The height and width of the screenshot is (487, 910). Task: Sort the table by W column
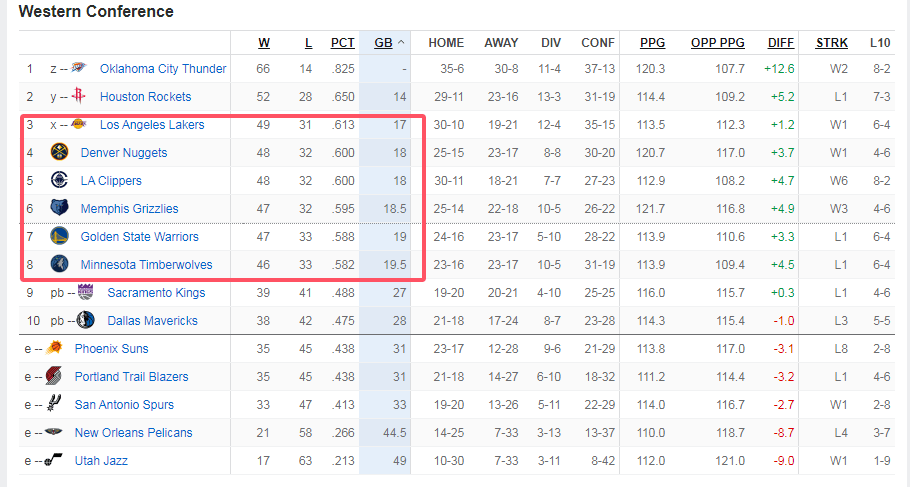pyautogui.click(x=264, y=43)
